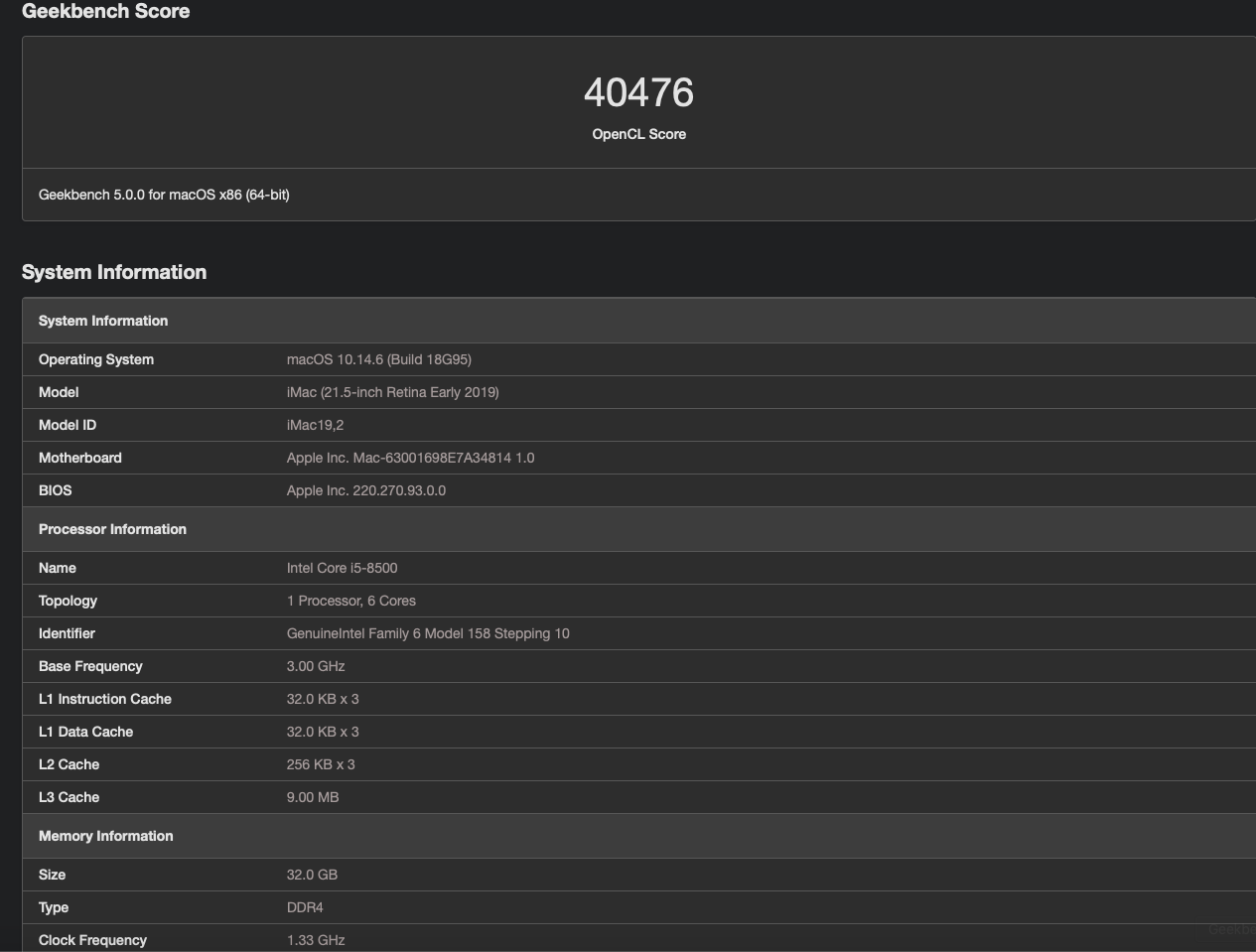Screen dimensions: 1256x952
Task: Click the 'Model ID' label
Action: click(68, 425)
